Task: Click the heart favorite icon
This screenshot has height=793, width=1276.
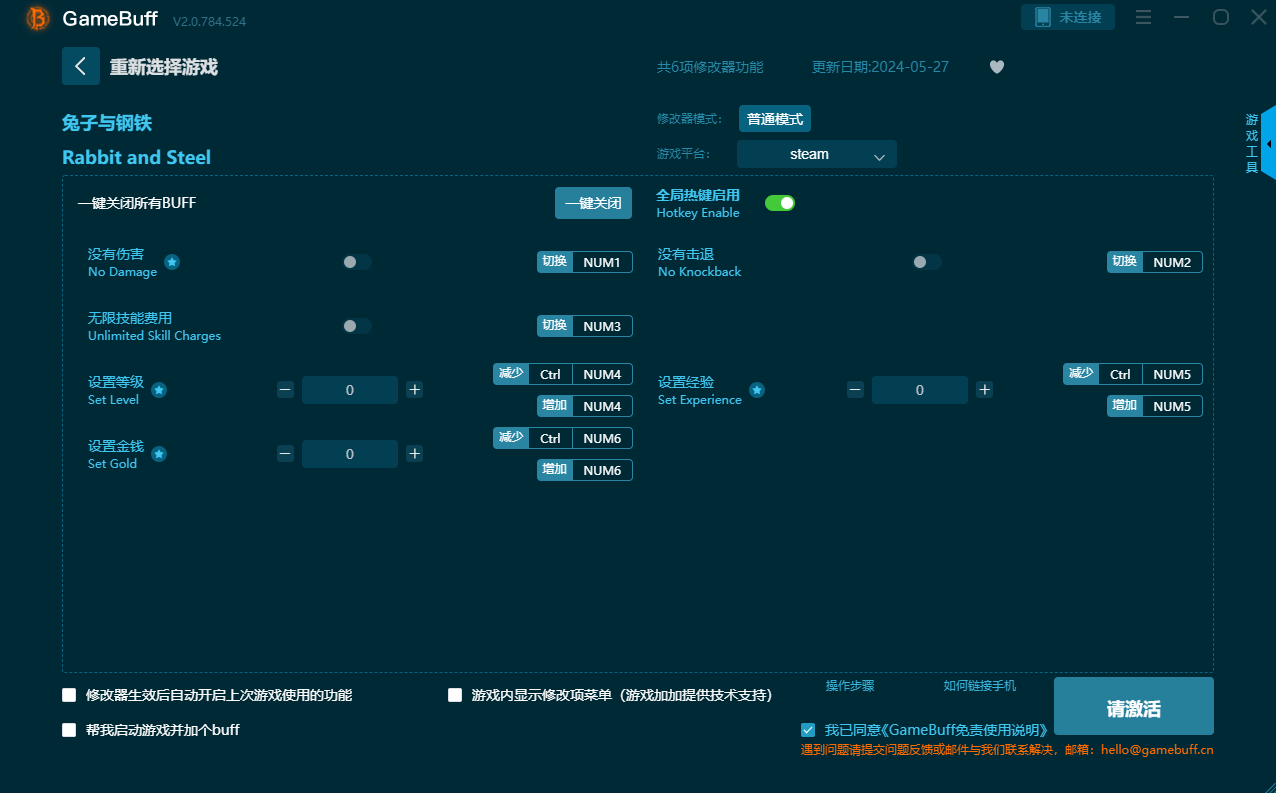Action: coord(996,67)
